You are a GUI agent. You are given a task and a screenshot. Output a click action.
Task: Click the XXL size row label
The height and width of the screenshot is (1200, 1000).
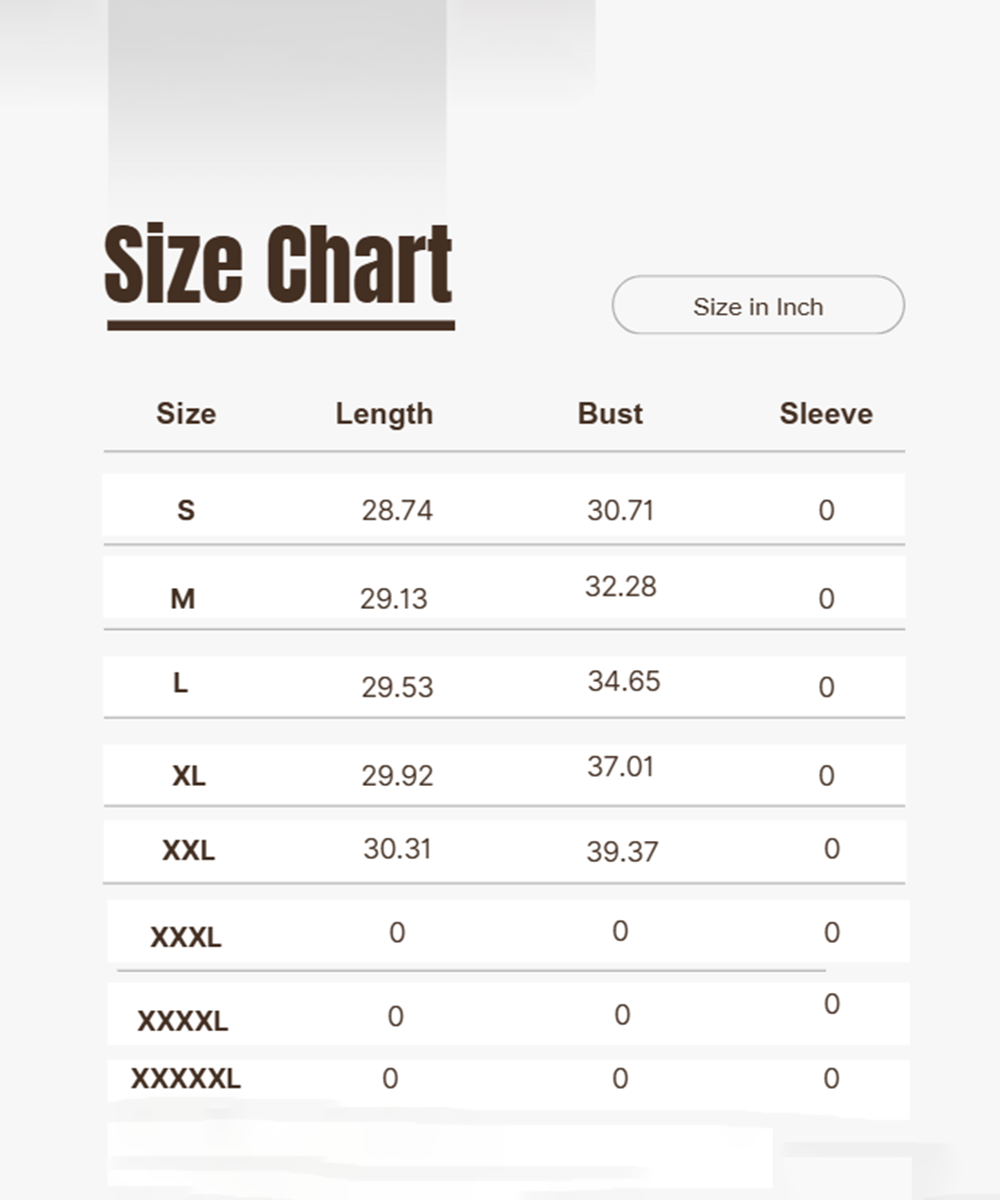[188, 851]
